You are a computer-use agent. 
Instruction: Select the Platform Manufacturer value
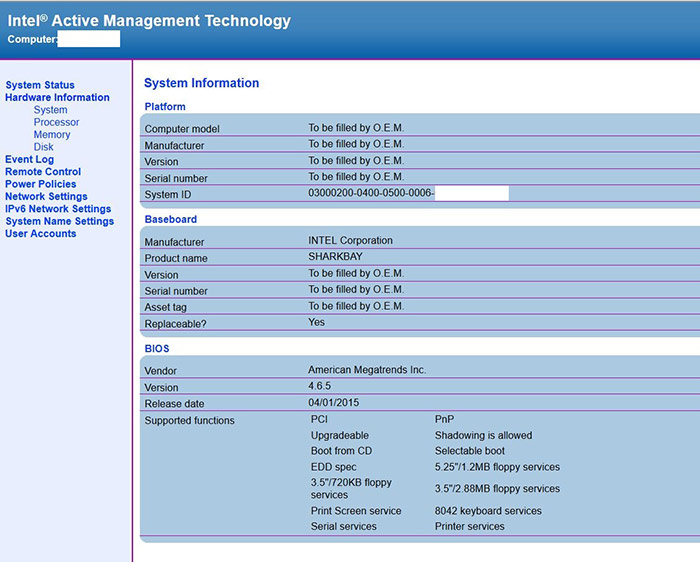coord(356,144)
